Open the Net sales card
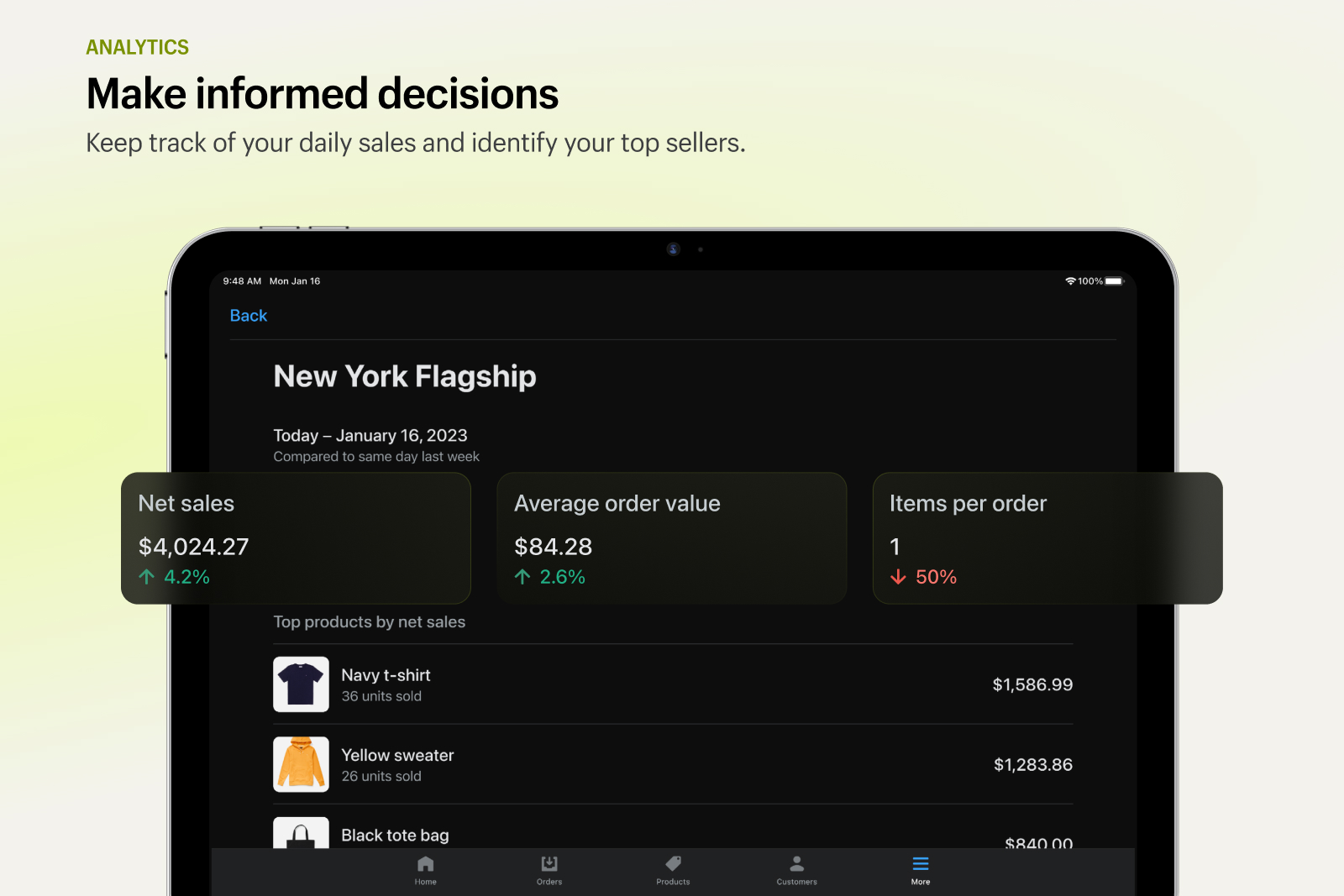This screenshot has width=1344, height=896. point(296,538)
